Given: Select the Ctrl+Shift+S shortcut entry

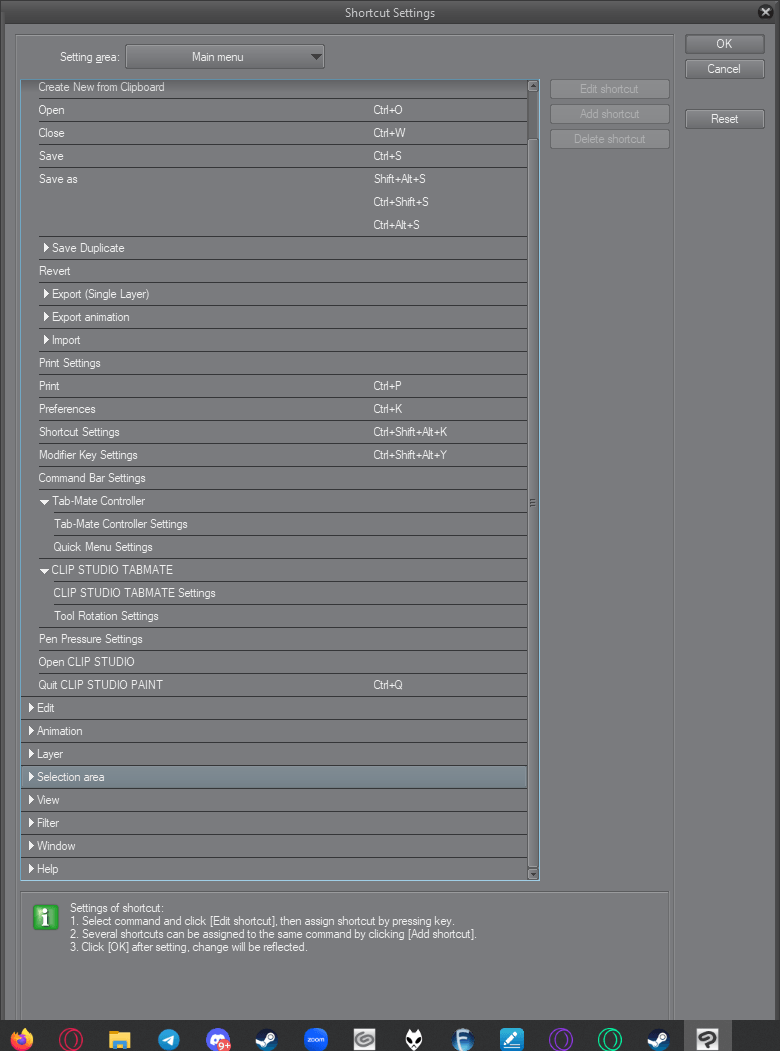Looking at the screenshot, I should (x=401, y=202).
